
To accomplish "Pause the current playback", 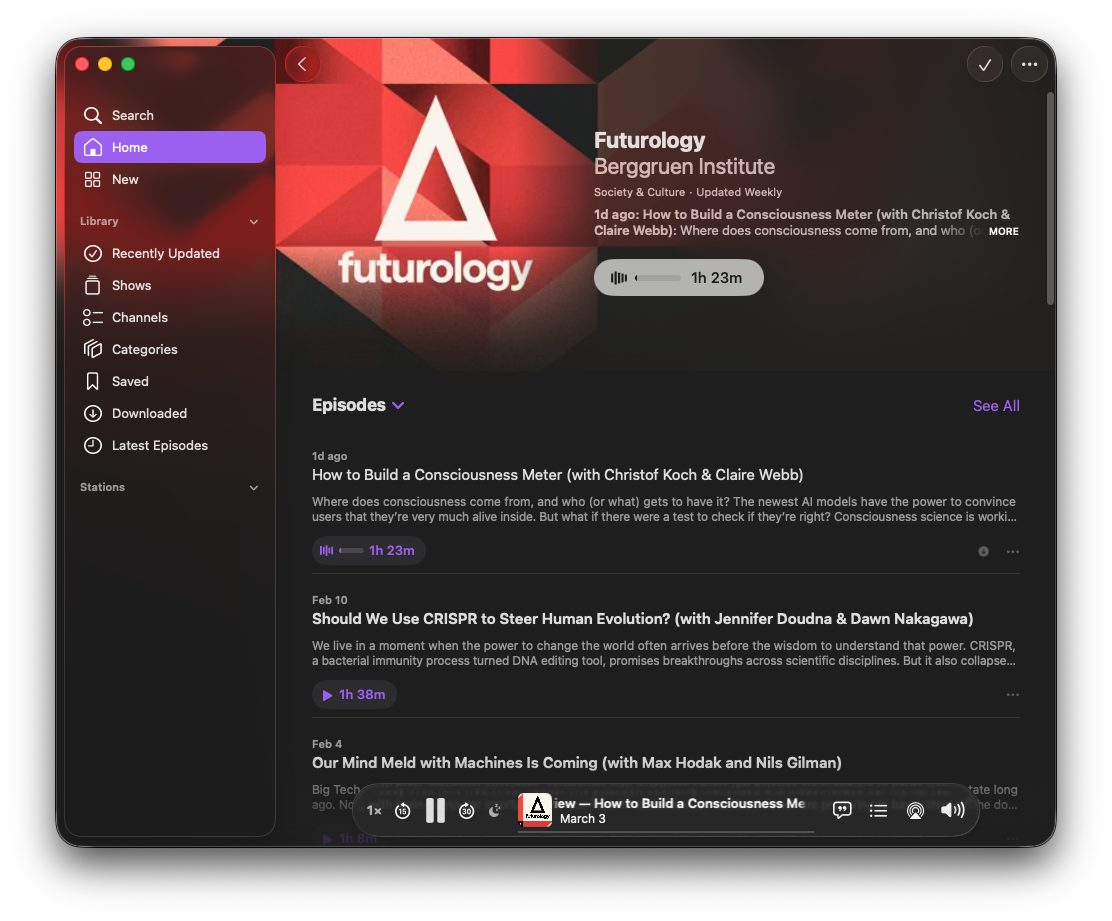I will (x=435, y=810).
